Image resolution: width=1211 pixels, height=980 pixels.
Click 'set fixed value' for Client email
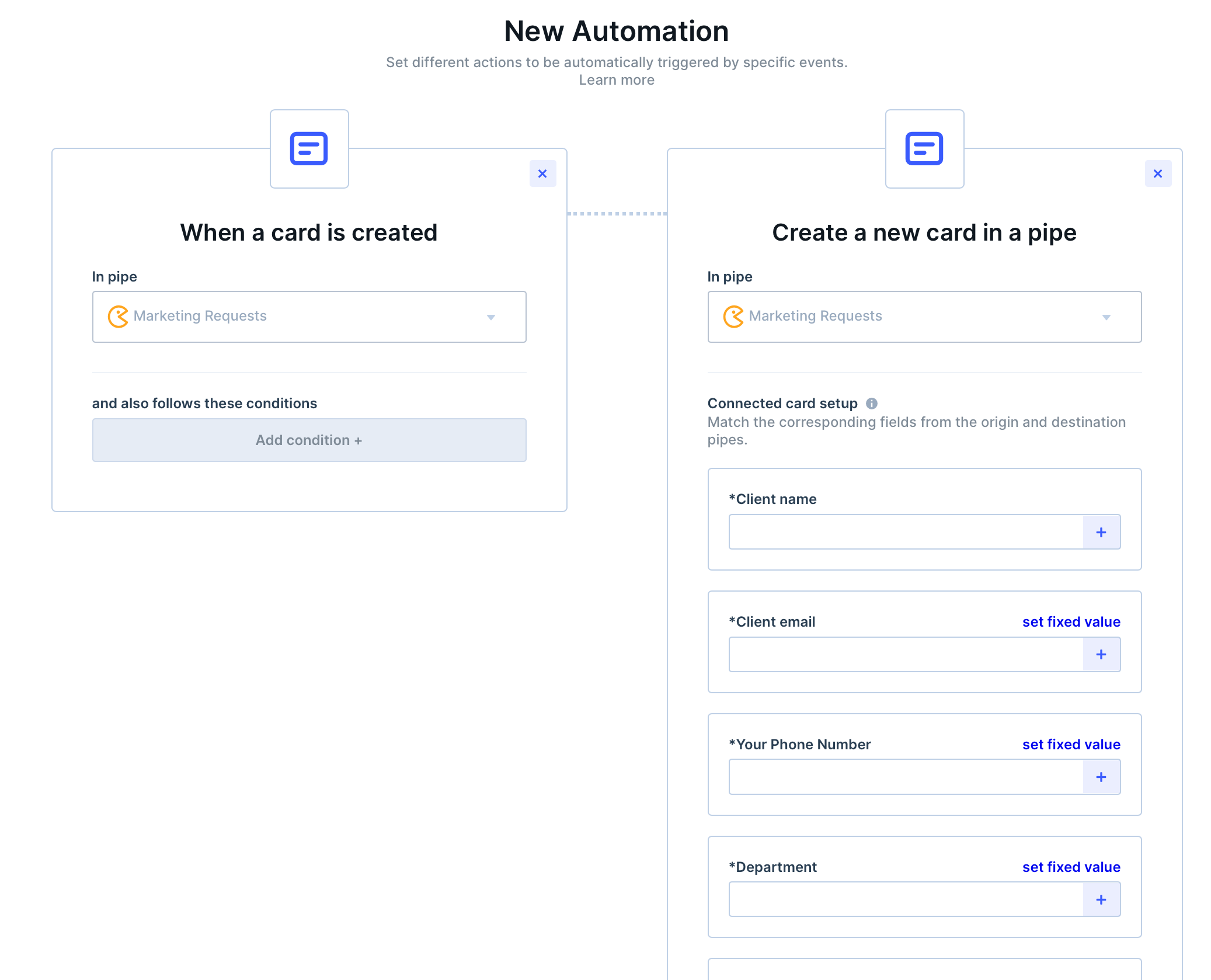coord(1071,622)
